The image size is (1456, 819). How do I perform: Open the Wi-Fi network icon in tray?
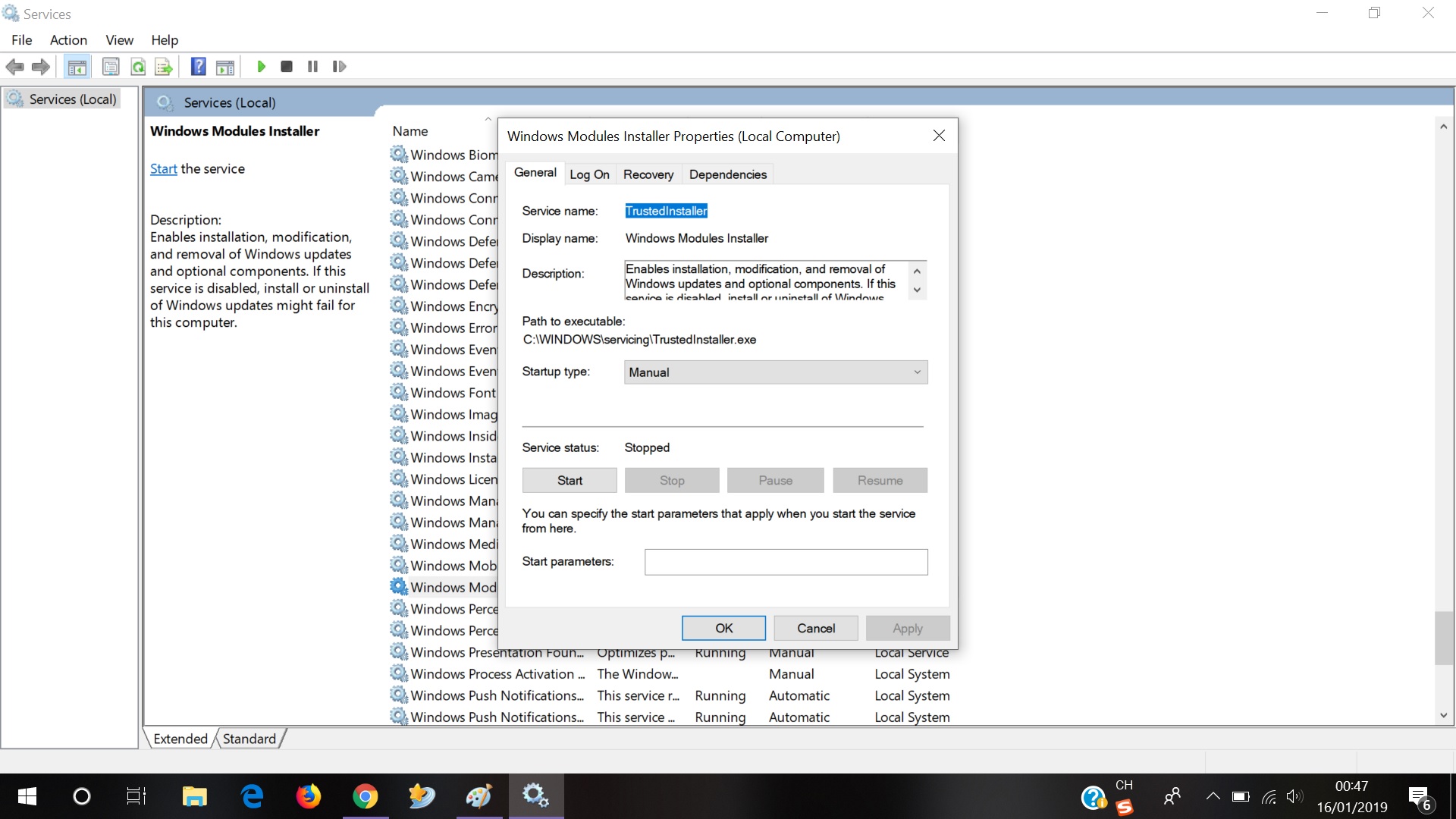point(1269,796)
